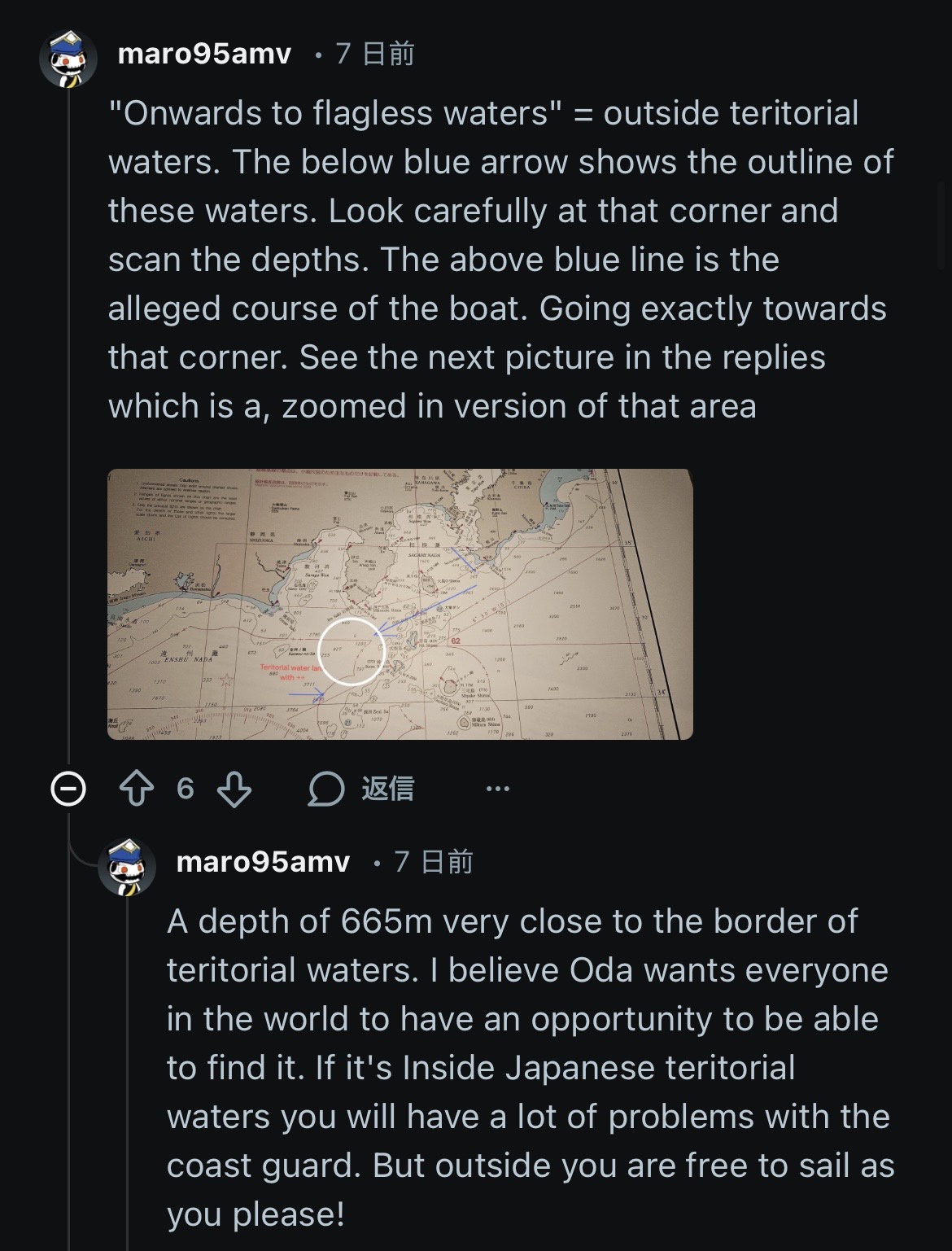Collapse top comment via its vertical thread line

[68, 407]
